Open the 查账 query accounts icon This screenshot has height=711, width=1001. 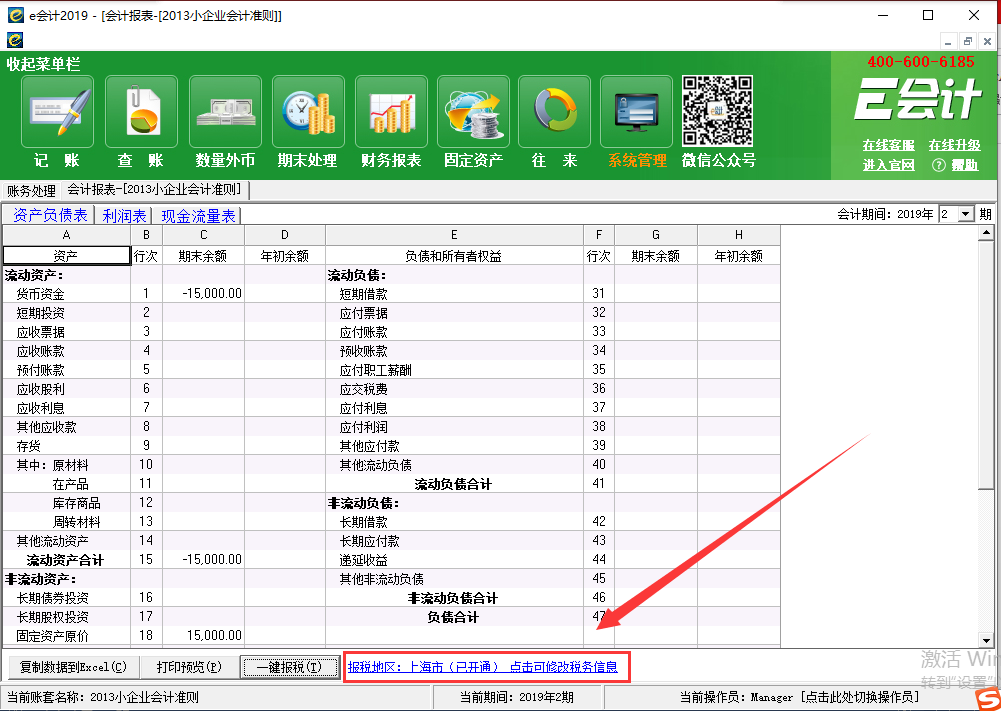pos(141,112)
